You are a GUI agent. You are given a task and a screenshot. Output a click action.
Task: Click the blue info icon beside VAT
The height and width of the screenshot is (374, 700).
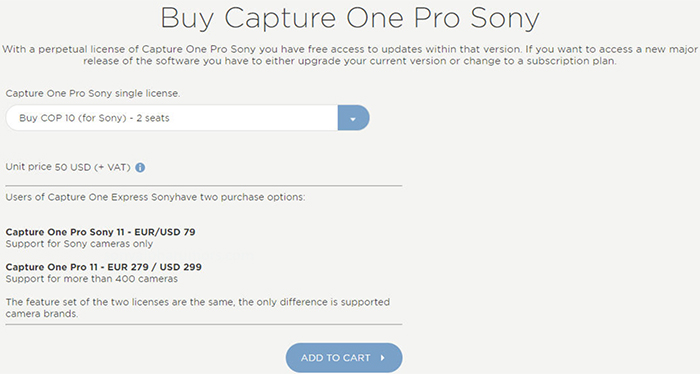point(140,168)
